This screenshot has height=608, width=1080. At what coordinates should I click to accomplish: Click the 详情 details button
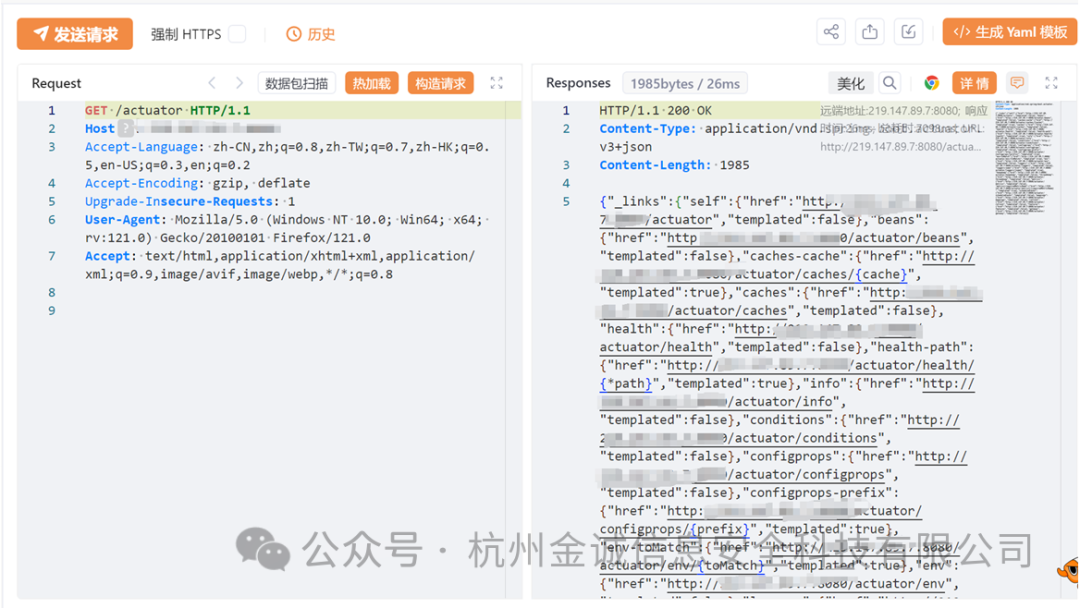click(x=975, y=83)
